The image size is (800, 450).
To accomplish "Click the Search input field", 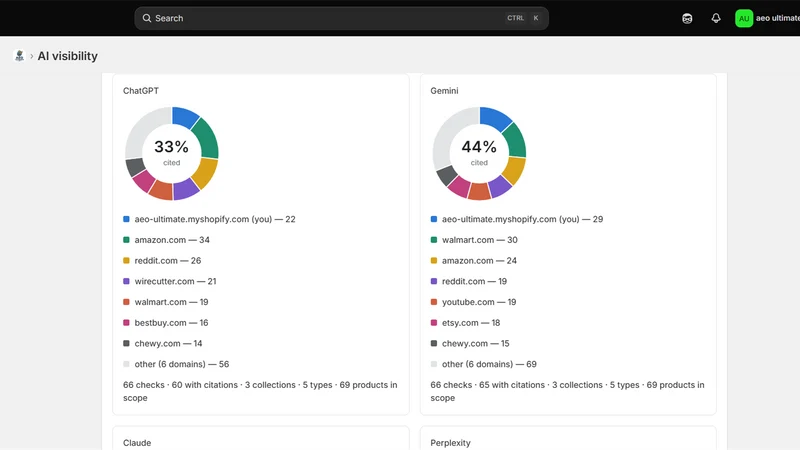I will pyautogui.click(x=341, y=18).
